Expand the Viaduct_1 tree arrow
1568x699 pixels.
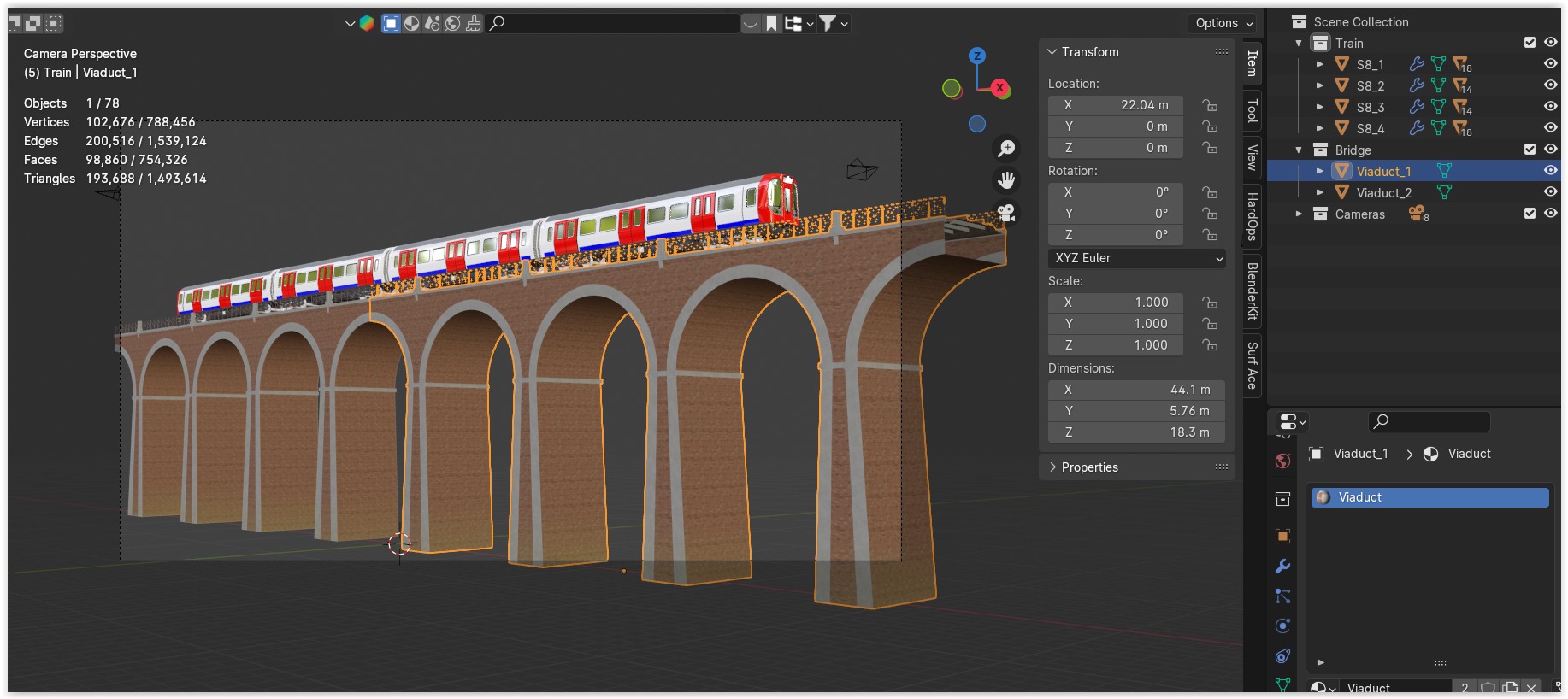[x=1320, y=171]
